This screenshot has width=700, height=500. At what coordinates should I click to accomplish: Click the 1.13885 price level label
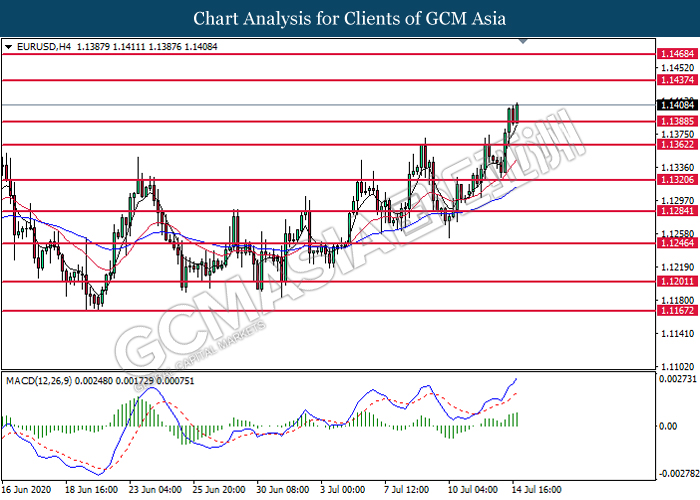click(x=677, y=121)
